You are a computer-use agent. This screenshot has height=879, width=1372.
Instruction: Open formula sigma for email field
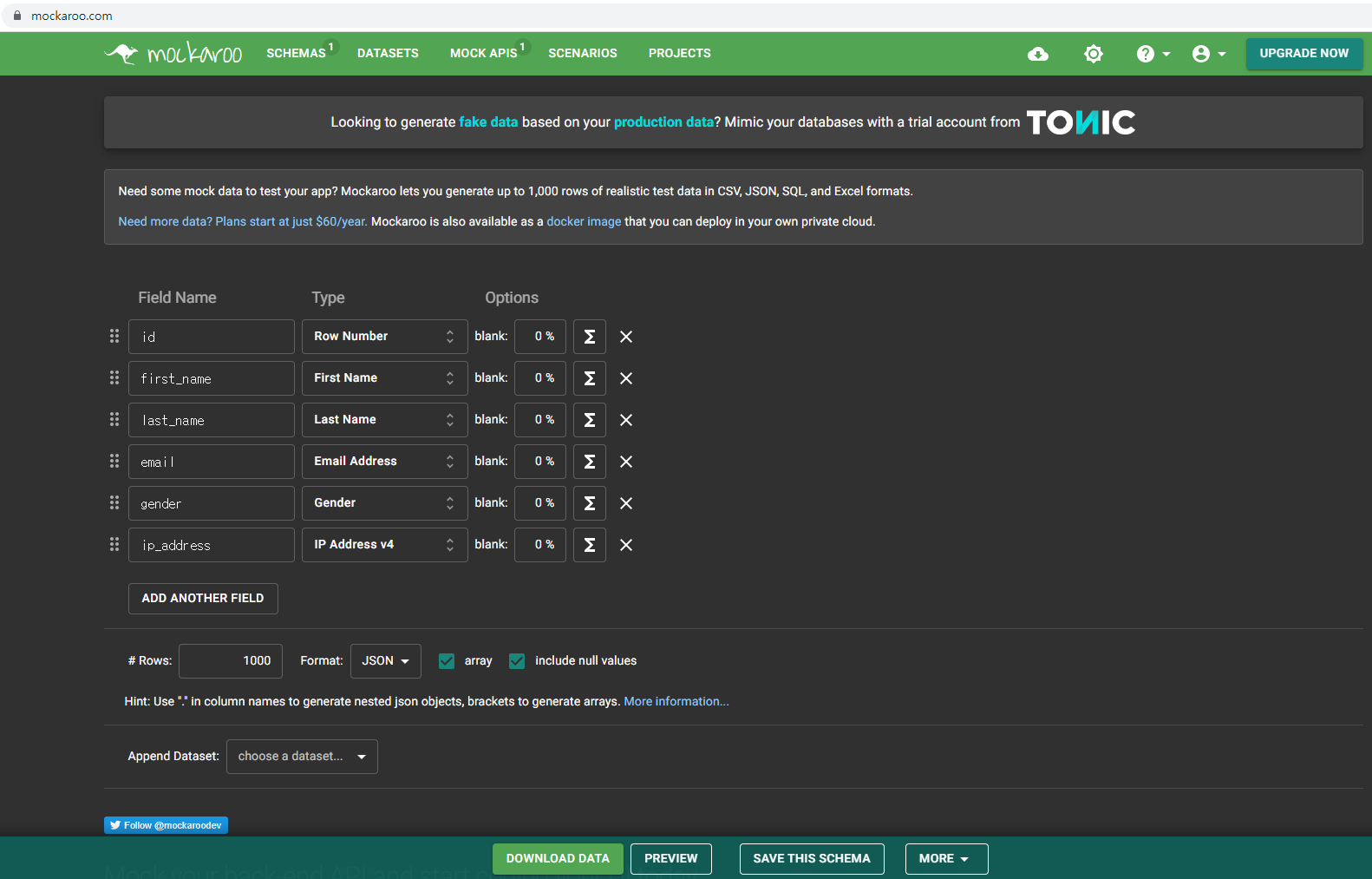(x=590, y=462)
